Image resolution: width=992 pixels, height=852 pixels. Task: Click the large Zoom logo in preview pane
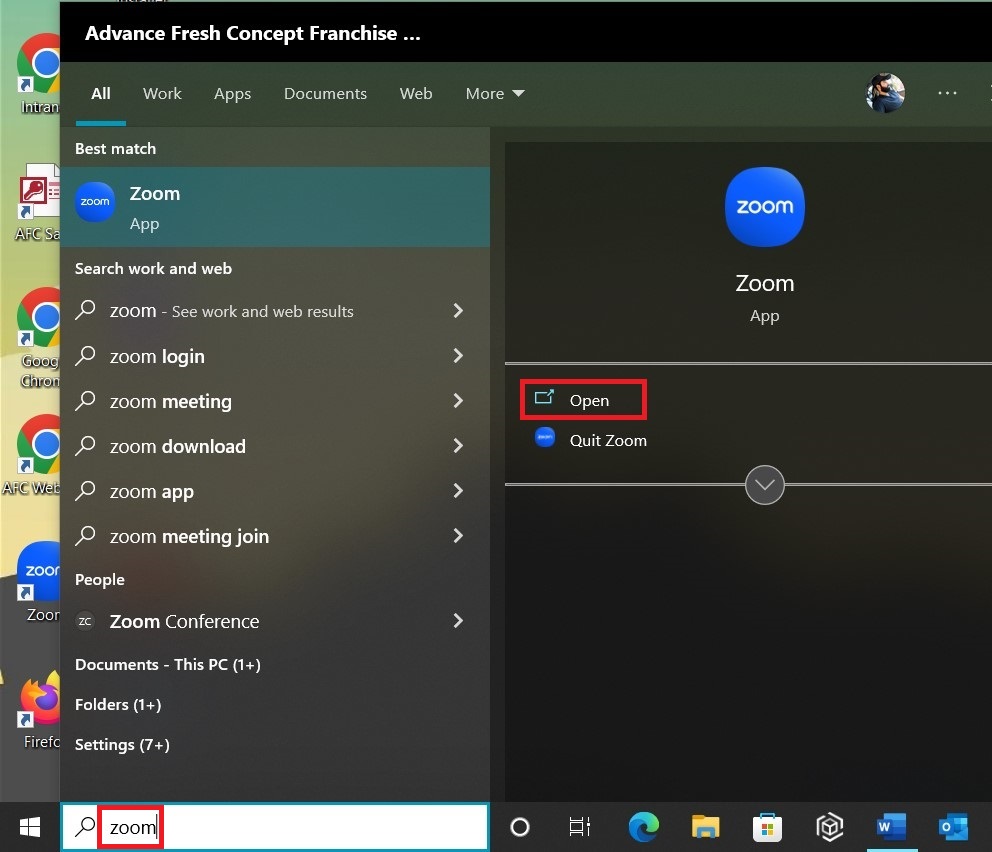coord(764,206)
